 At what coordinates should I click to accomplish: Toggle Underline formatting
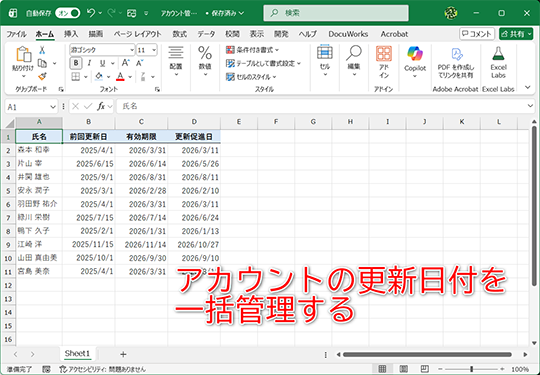pyautogui.click(x=102, y=63)
